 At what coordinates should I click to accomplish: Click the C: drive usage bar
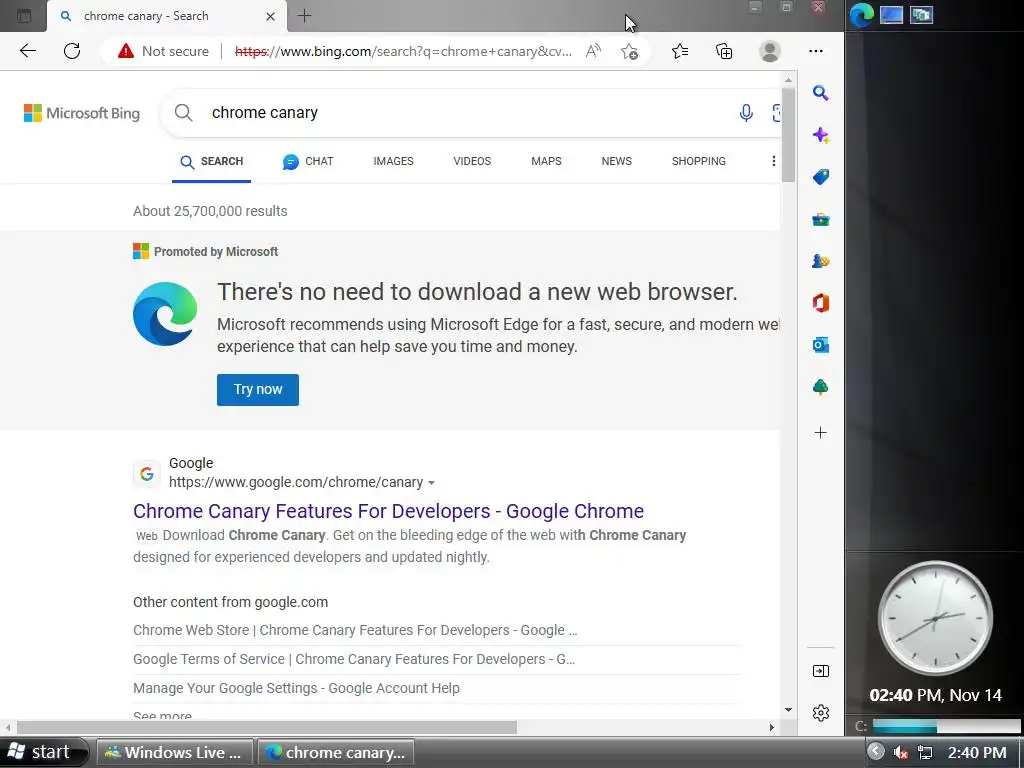pyautogui.click(x=946, y=726)
